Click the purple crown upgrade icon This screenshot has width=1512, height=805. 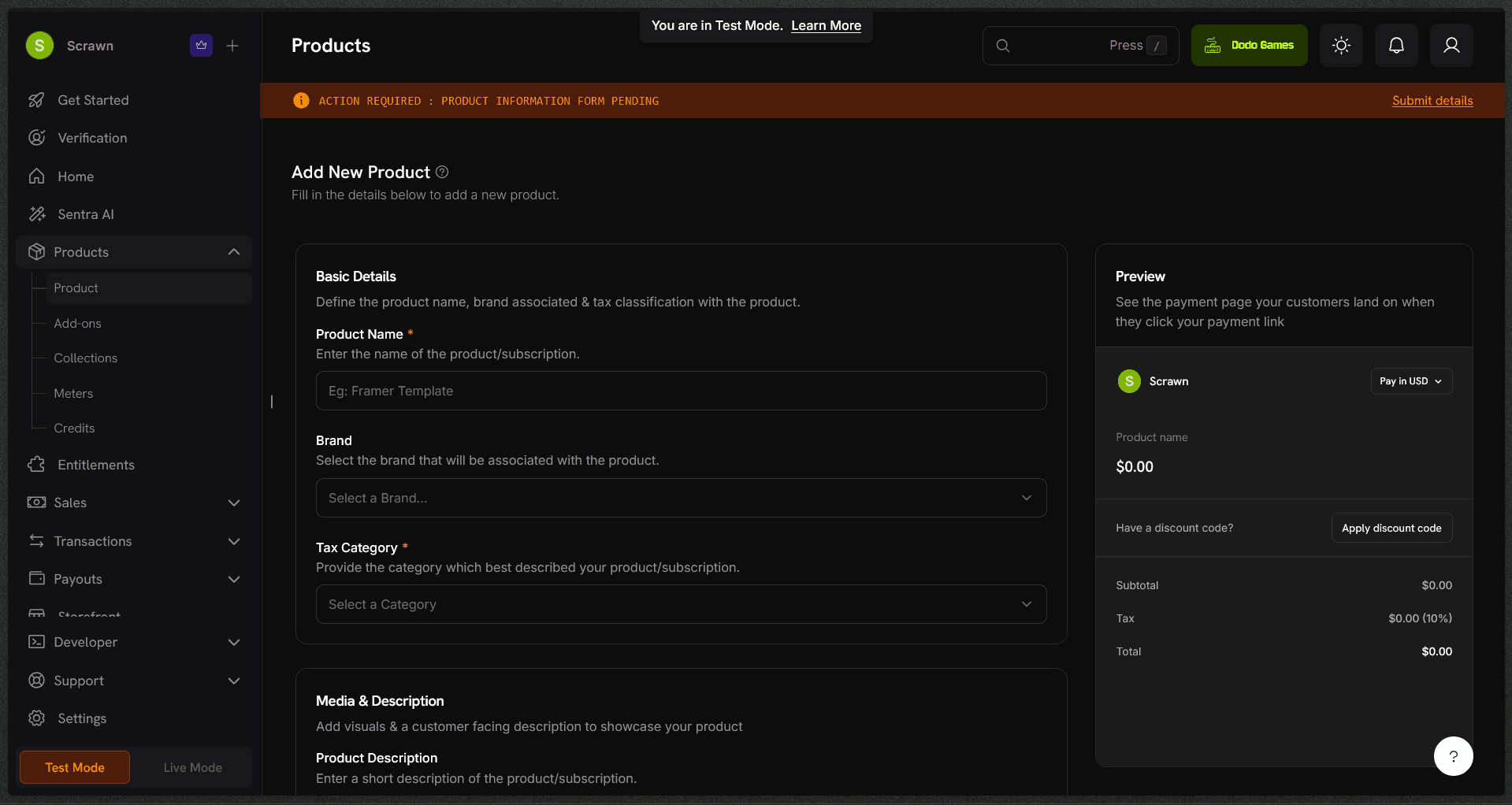pos(201,46)
